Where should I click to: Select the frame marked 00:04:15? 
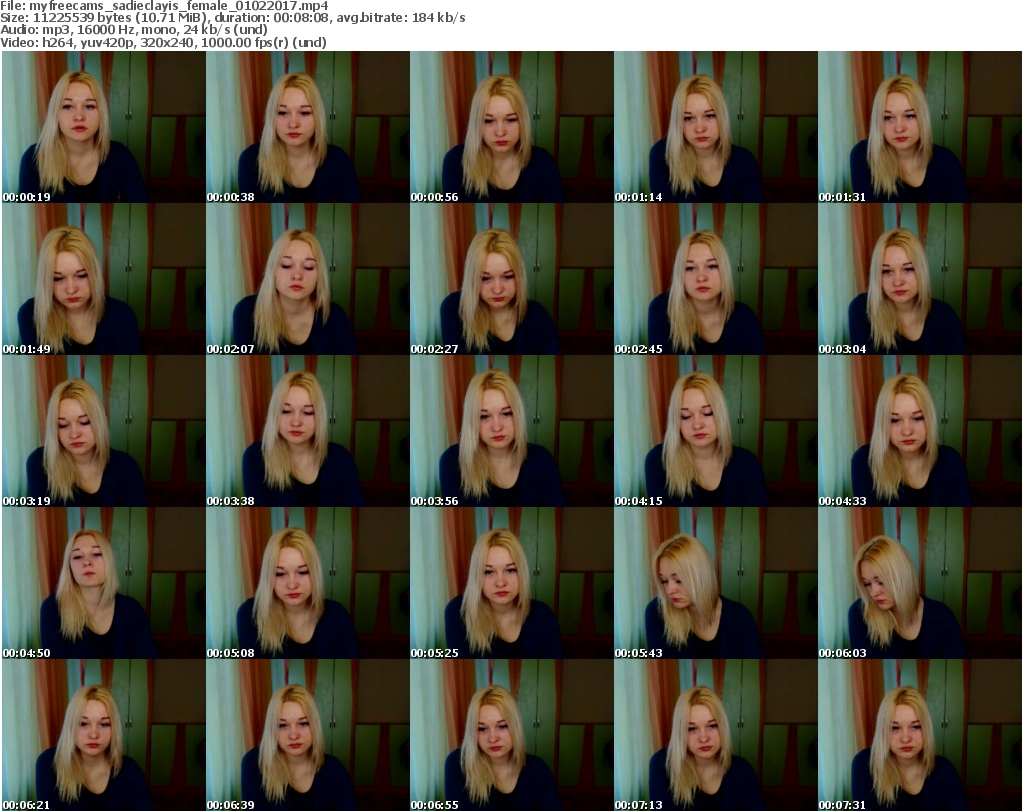click(715, 431)
